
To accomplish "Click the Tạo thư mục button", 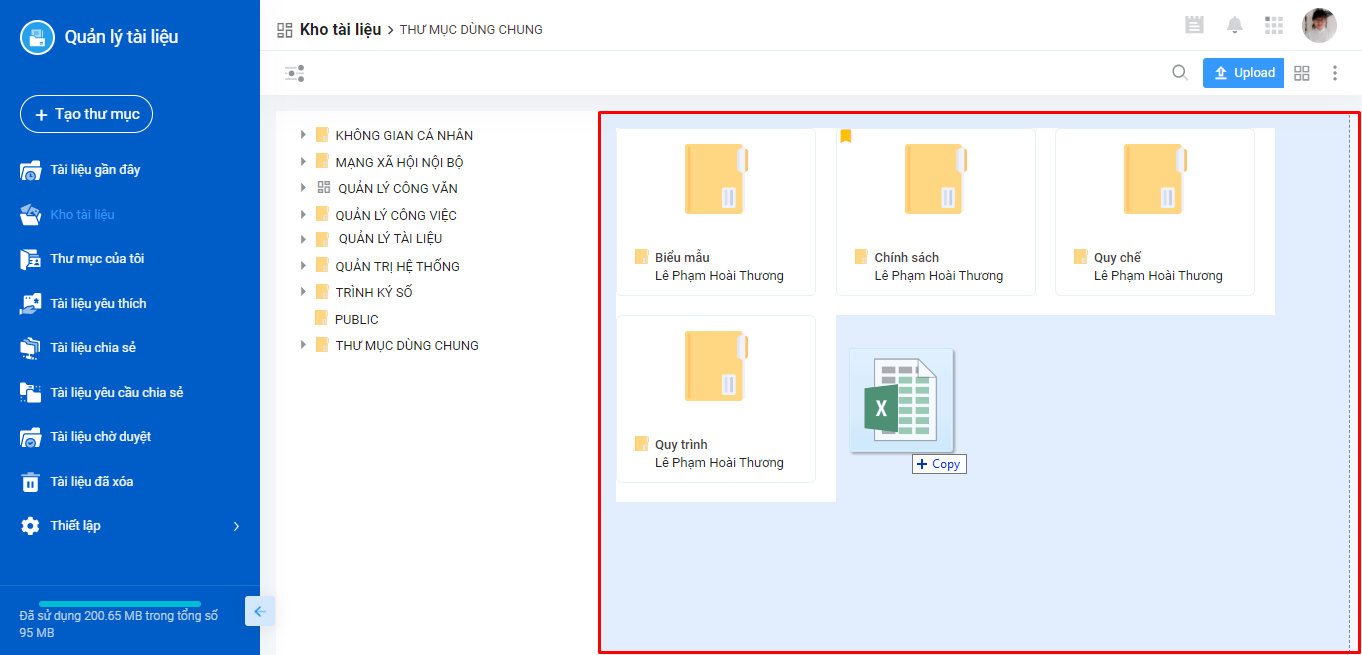I will 86,114.
